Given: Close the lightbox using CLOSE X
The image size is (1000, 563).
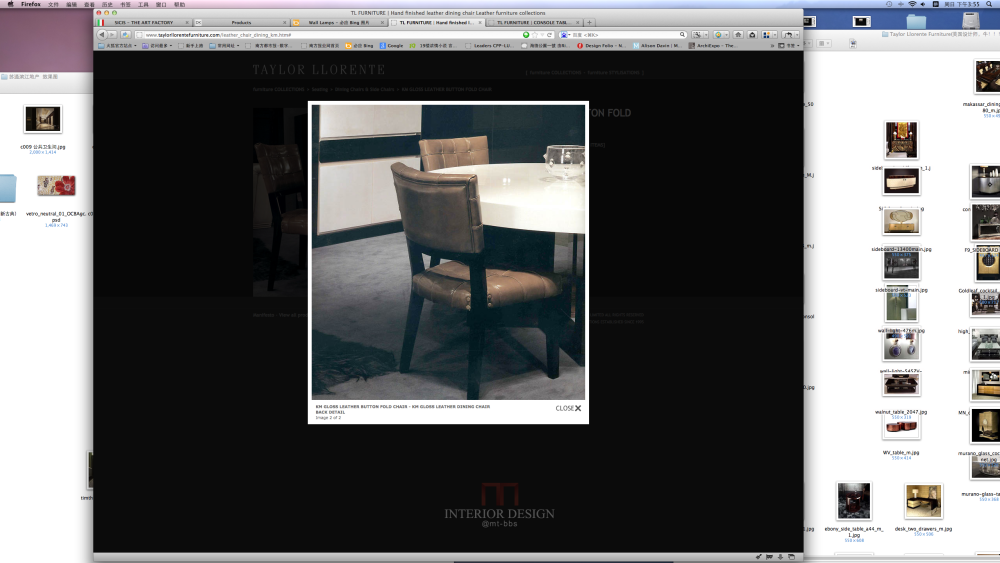Looking at the screenshot, I should pyautogui.click(x=568, y=408).
